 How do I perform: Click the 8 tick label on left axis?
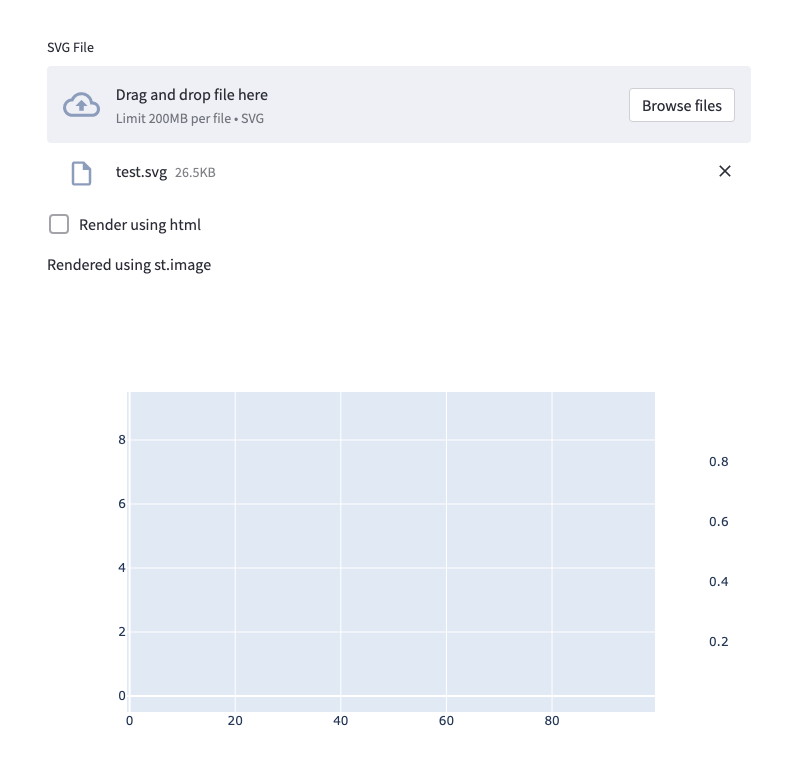pos(121,439)
